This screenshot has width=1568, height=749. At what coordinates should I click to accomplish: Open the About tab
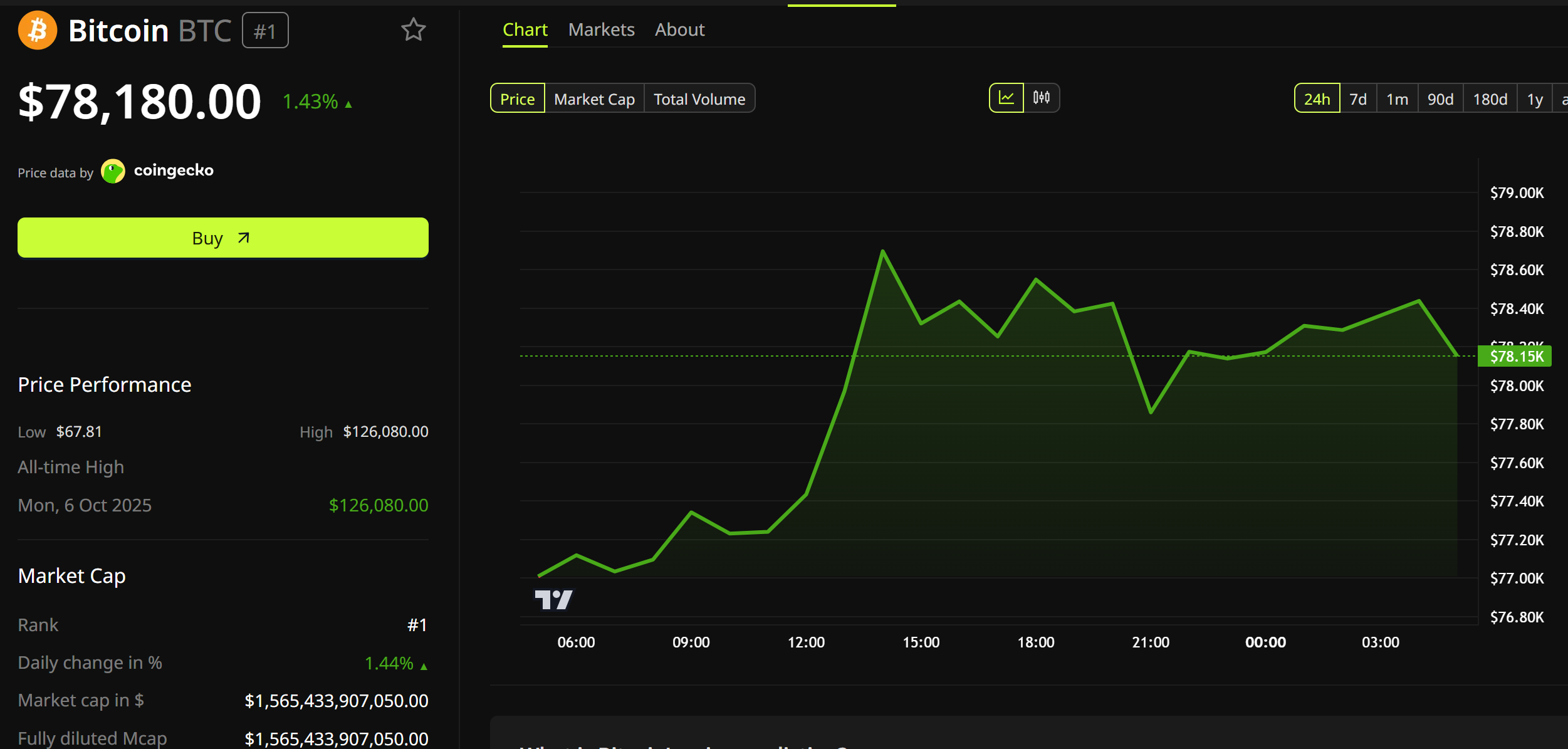coord(680,29)
